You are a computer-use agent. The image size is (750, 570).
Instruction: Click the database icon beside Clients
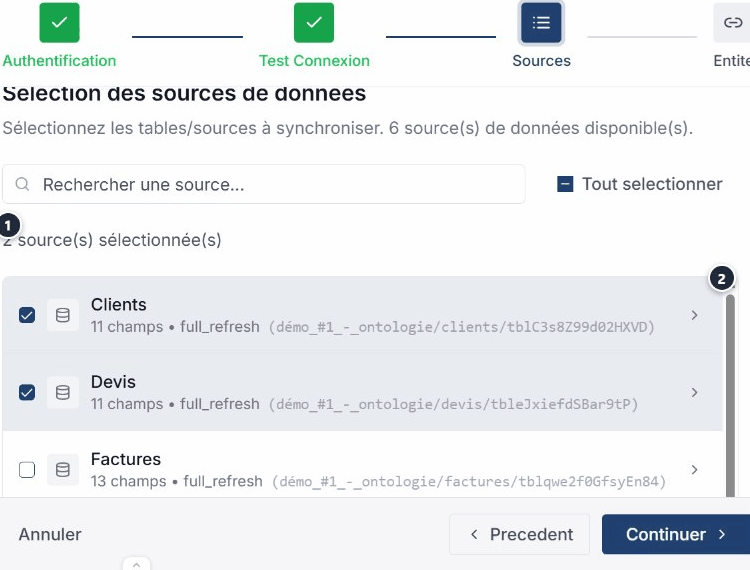[x=63, y=315]
